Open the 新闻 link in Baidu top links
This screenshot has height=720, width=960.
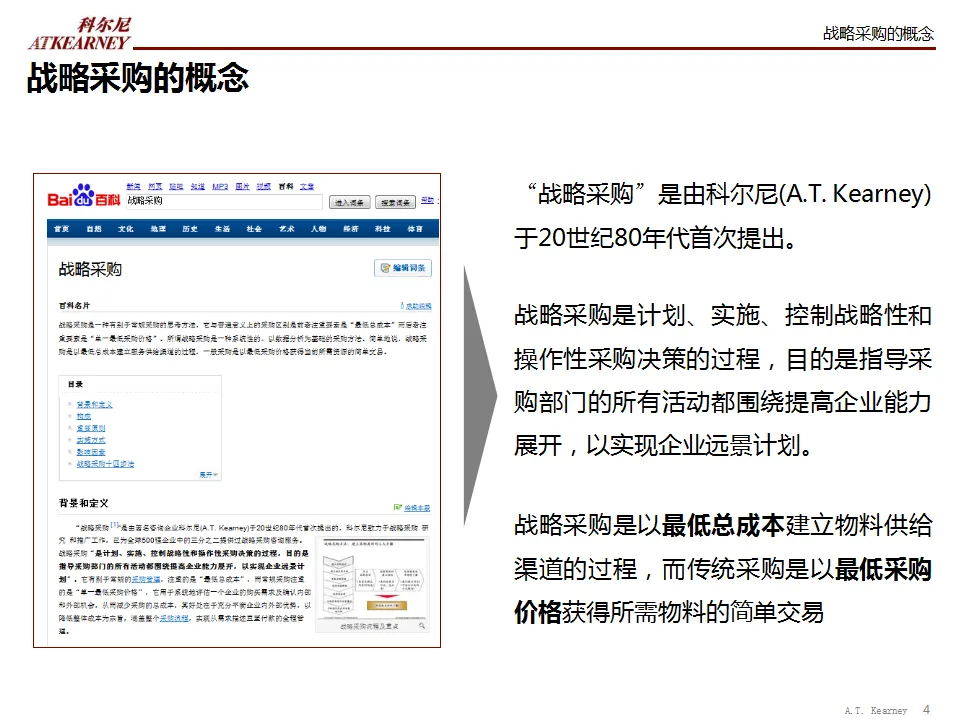click(133, 186)
